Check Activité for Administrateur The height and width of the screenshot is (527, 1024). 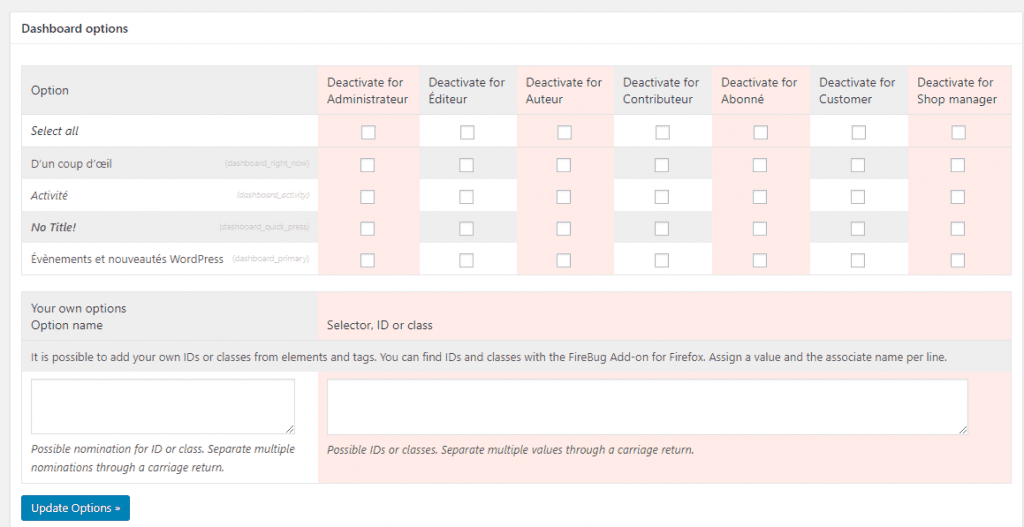click(x=368, y=197)
